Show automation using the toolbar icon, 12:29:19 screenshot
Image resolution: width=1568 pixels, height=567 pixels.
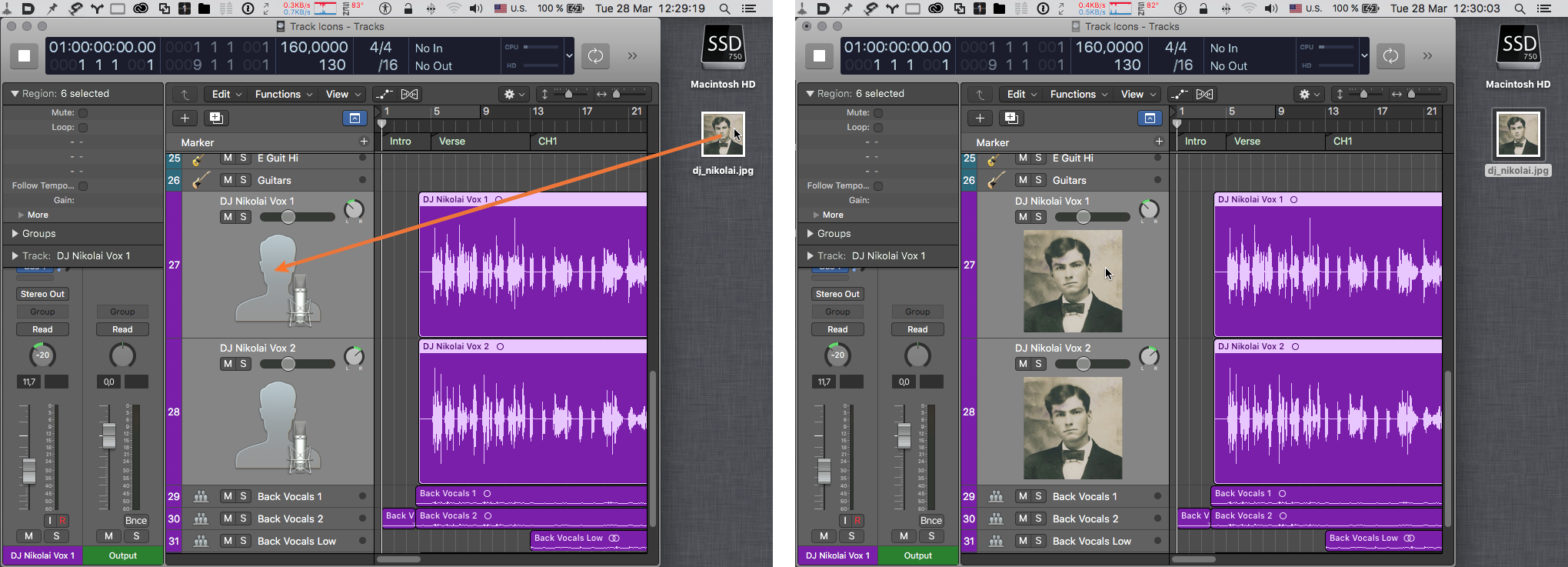pos(384,94)
